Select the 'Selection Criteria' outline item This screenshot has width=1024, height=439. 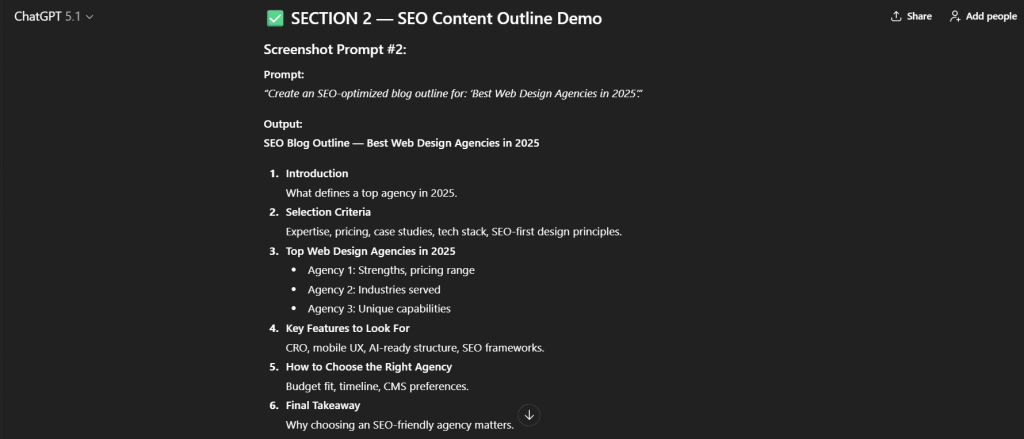[x=328, y=212]
